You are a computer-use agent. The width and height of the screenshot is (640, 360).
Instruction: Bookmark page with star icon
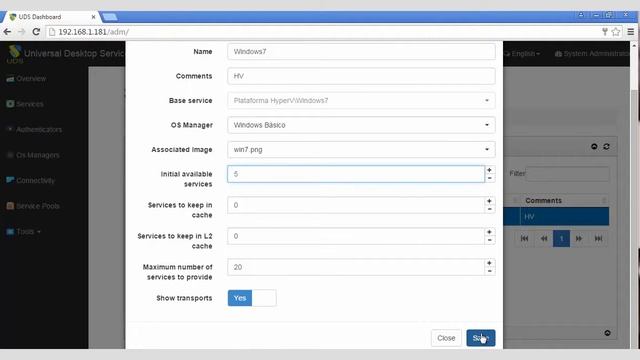[616, 32]
